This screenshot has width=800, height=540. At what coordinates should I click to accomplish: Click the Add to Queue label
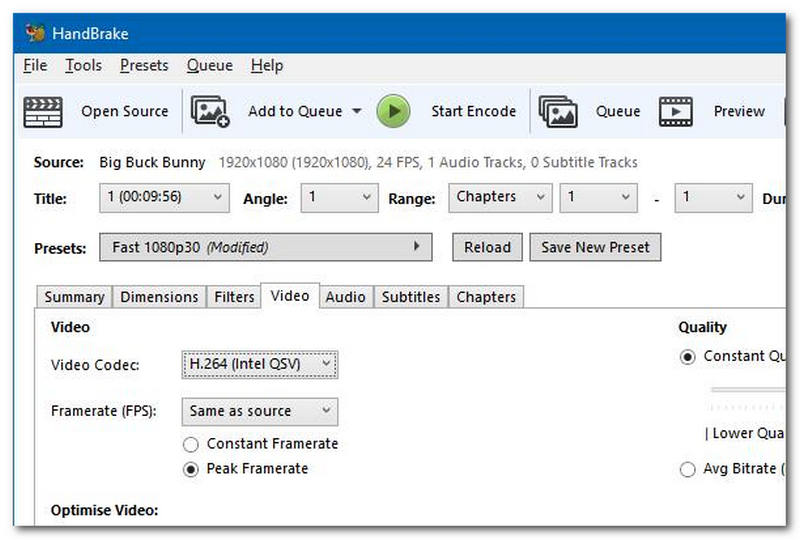(295, 111)
